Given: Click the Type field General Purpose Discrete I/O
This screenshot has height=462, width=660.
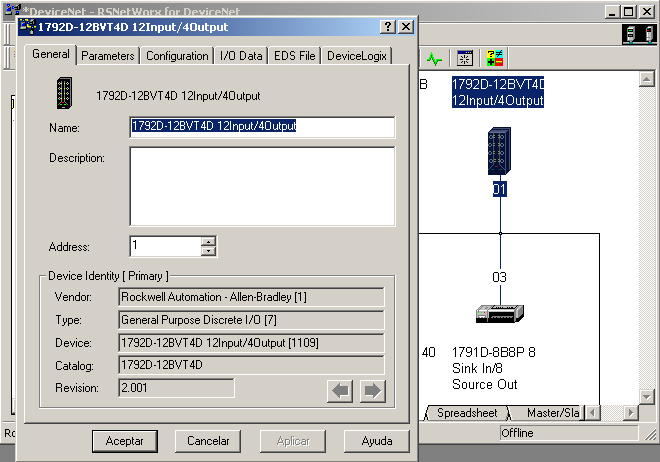Looking at the screenshot, I should click(251, 320).
